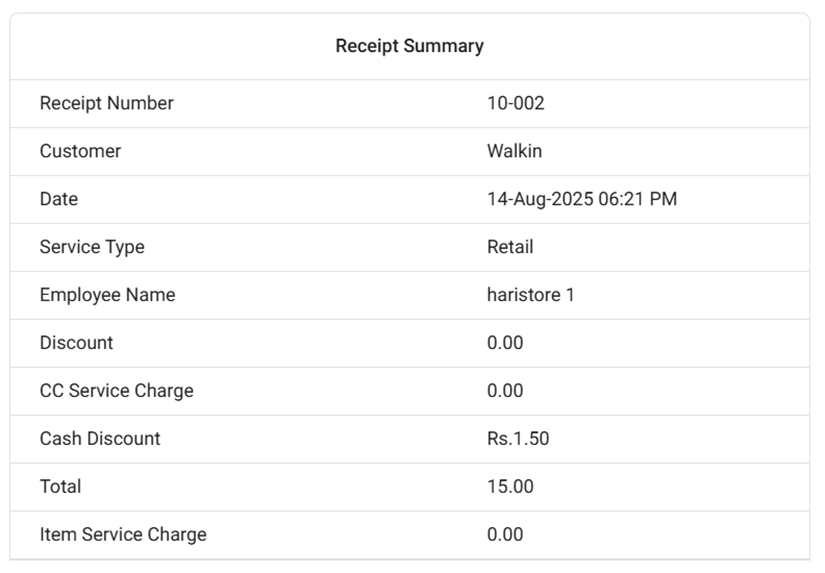The height and width of the screenshot is (573, 825).
Task: Click the Date row label
Action: click(58, 199)
